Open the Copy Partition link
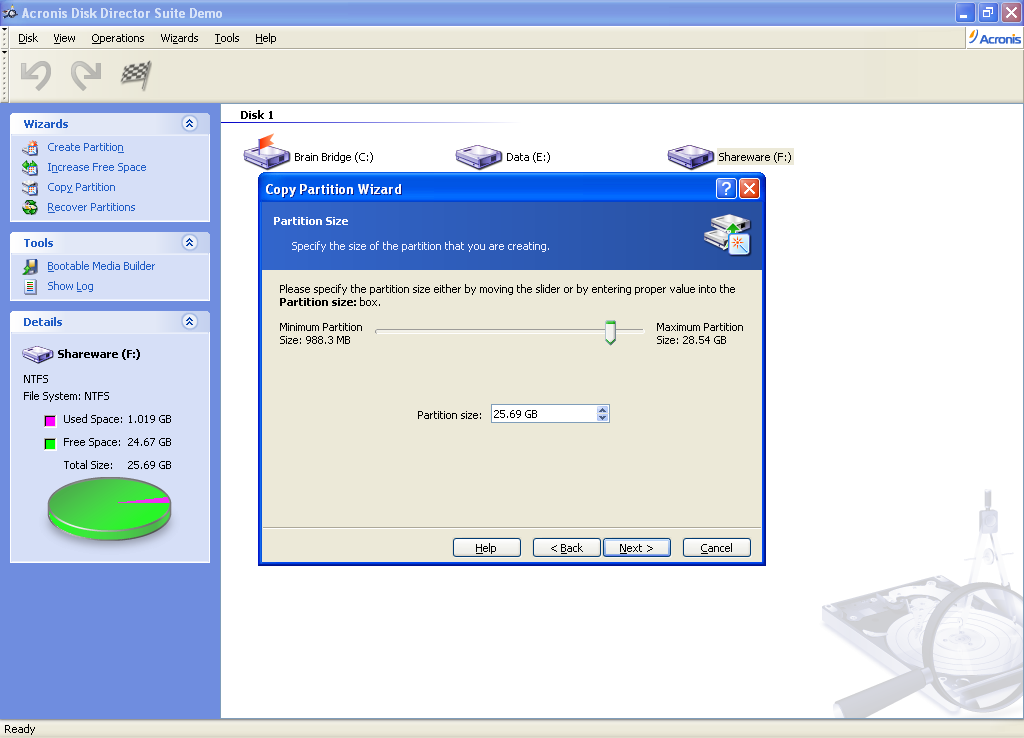1024x738 pixels. pos(81,187)
